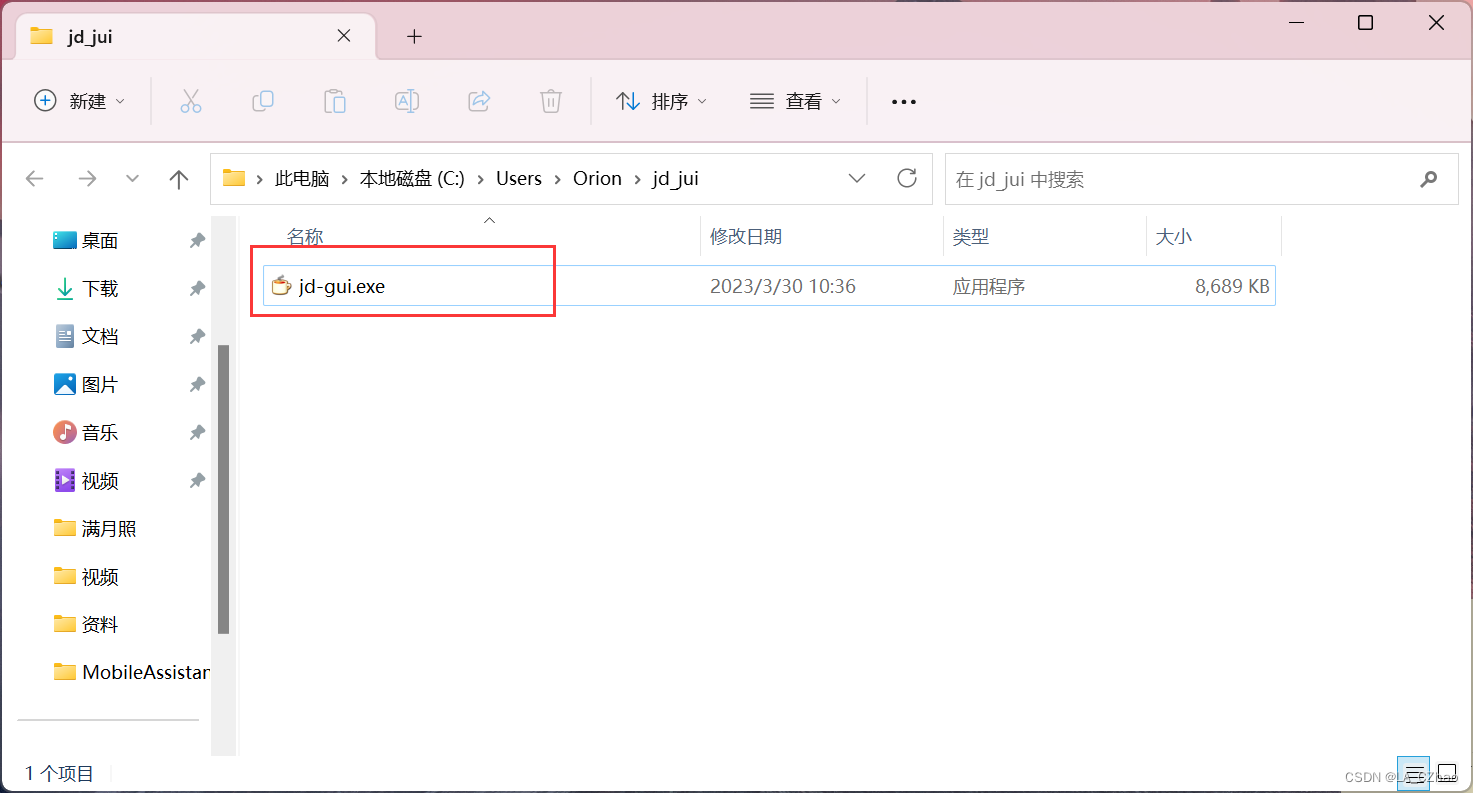Viewport: 1473px width, 793px height.
Task: Open 资料 folder in sidebar
Action: pos(100,625)
